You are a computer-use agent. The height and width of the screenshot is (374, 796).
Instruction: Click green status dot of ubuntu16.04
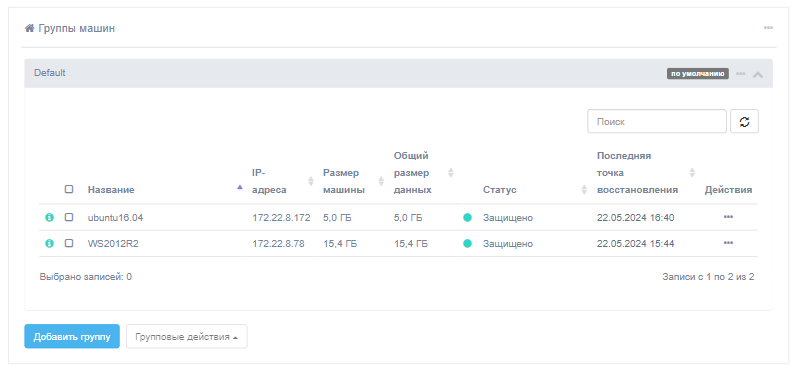[x=467, y=218]
